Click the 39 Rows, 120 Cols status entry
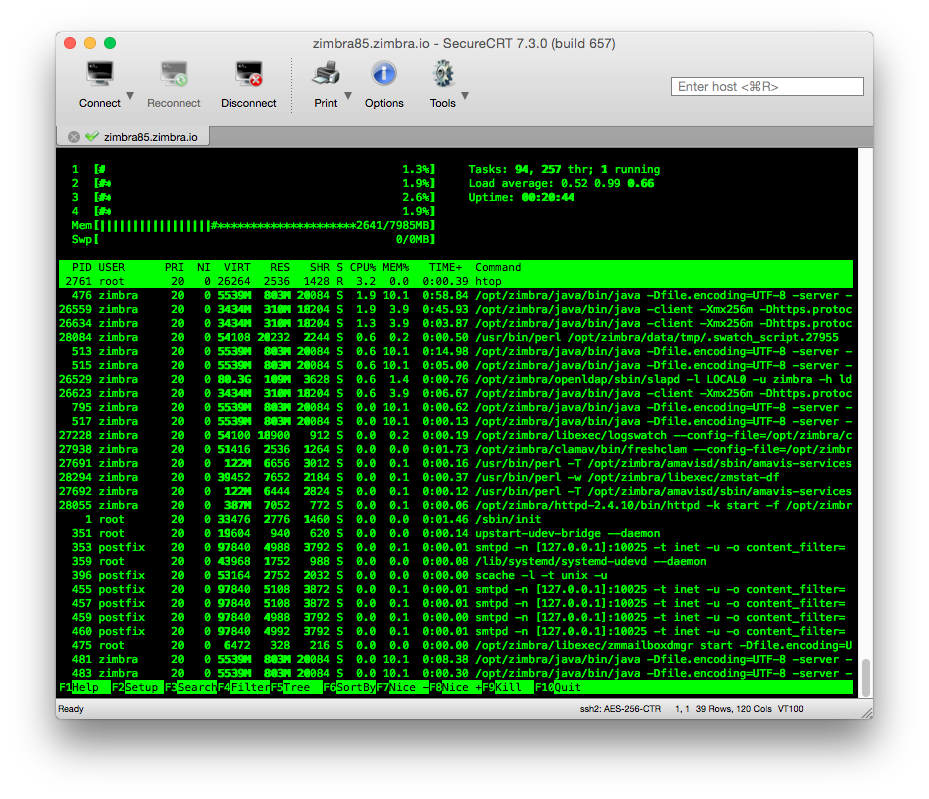Image resolution: width=929 pixels, height=799 pixels. (733, 708)
